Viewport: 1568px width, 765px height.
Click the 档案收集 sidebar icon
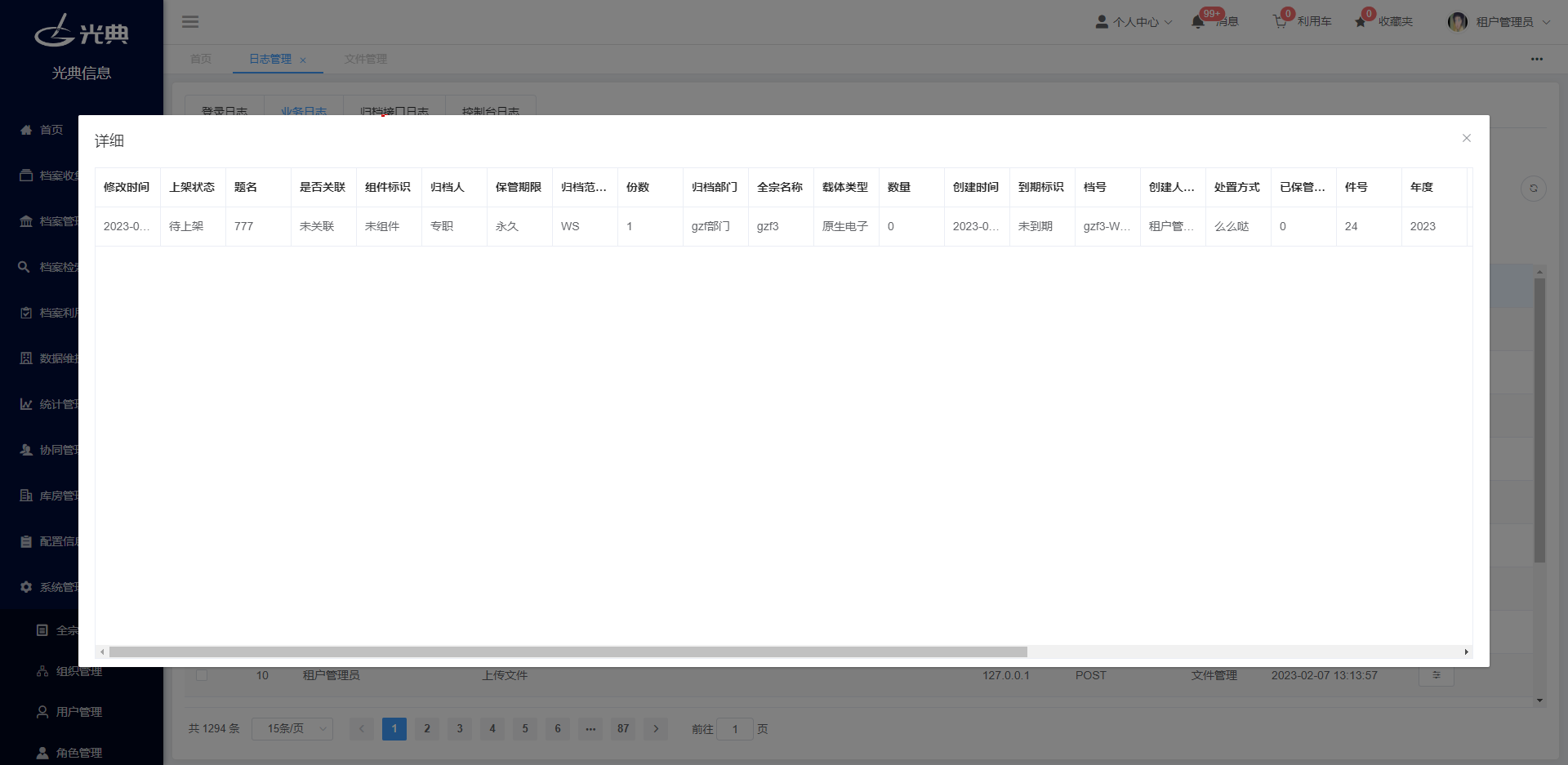tap(26, 176)
